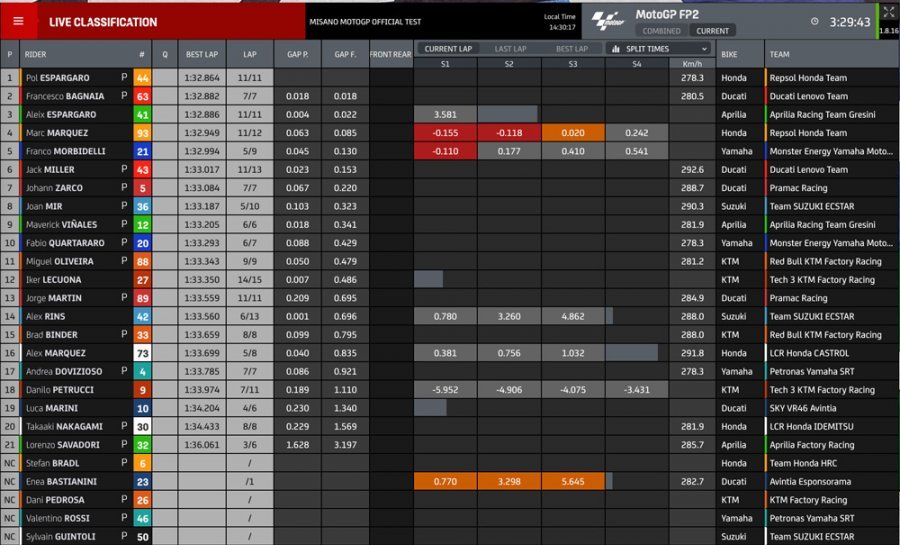
Task: Select rider Enea BASTIANINI
Action: click(x=61, y=482)
